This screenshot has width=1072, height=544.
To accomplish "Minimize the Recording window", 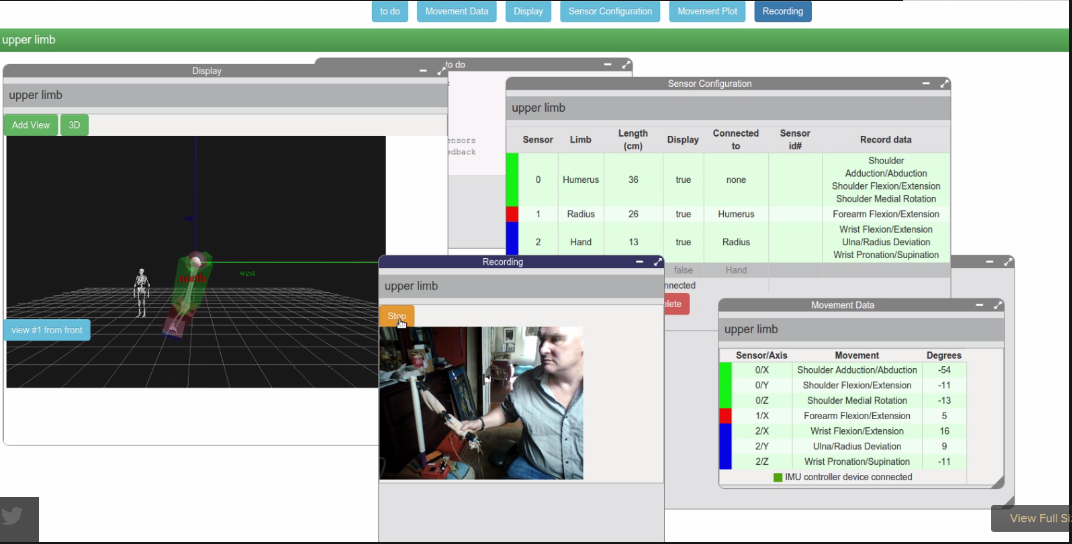I will 639,262.
